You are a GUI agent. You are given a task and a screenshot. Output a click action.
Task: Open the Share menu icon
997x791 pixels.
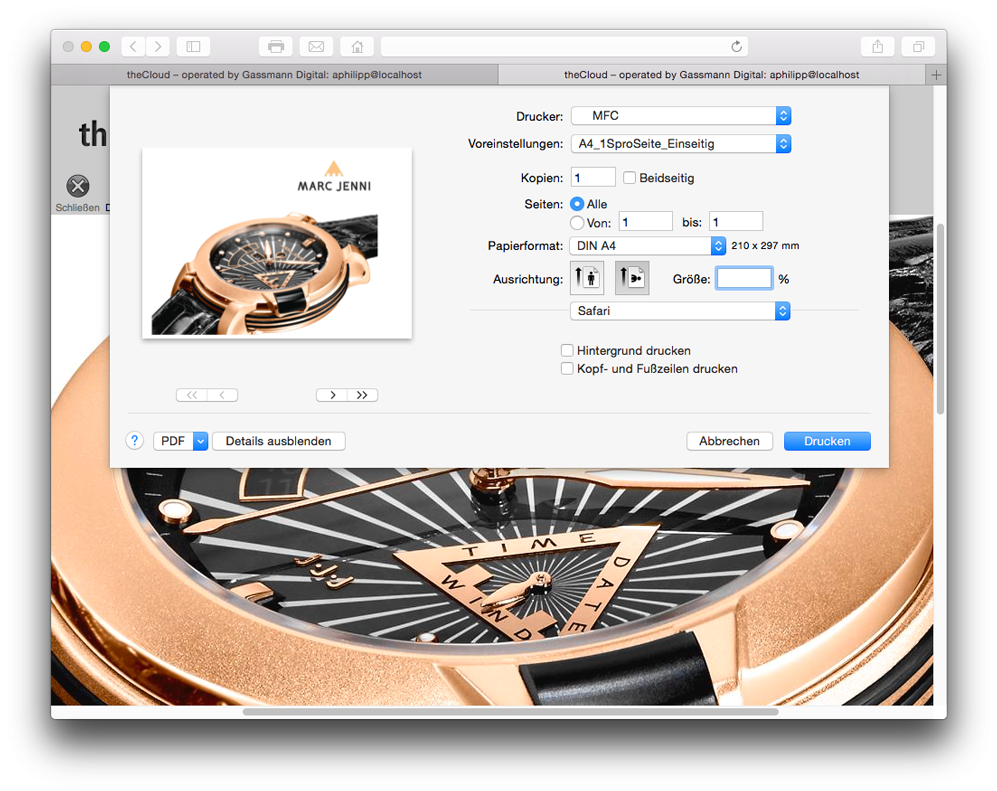(877, 46)
